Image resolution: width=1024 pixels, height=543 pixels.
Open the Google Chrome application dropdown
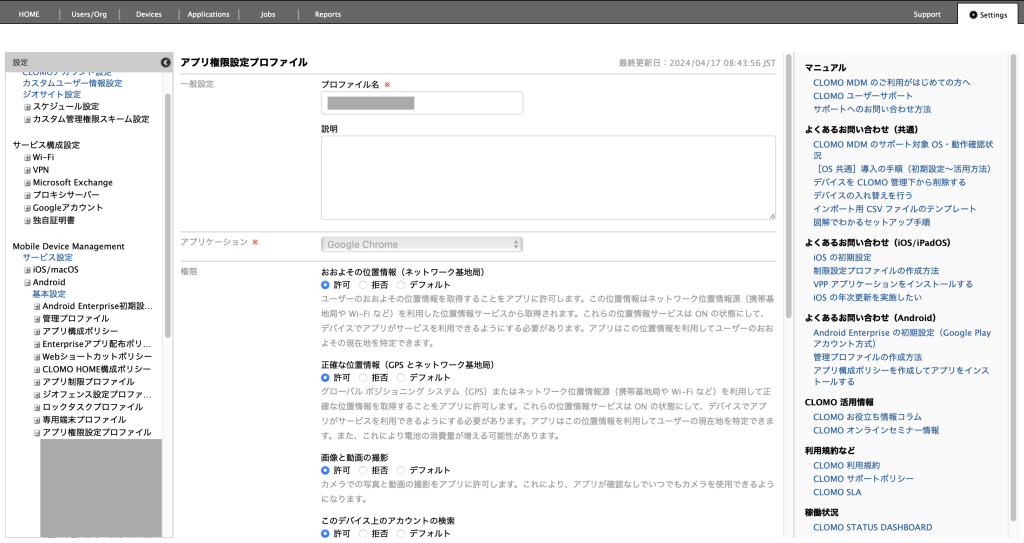[422, 244]
